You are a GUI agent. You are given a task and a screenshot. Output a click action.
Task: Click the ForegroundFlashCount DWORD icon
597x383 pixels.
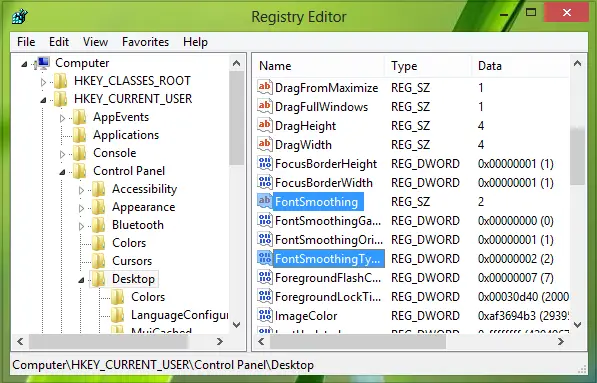[265, 278]
